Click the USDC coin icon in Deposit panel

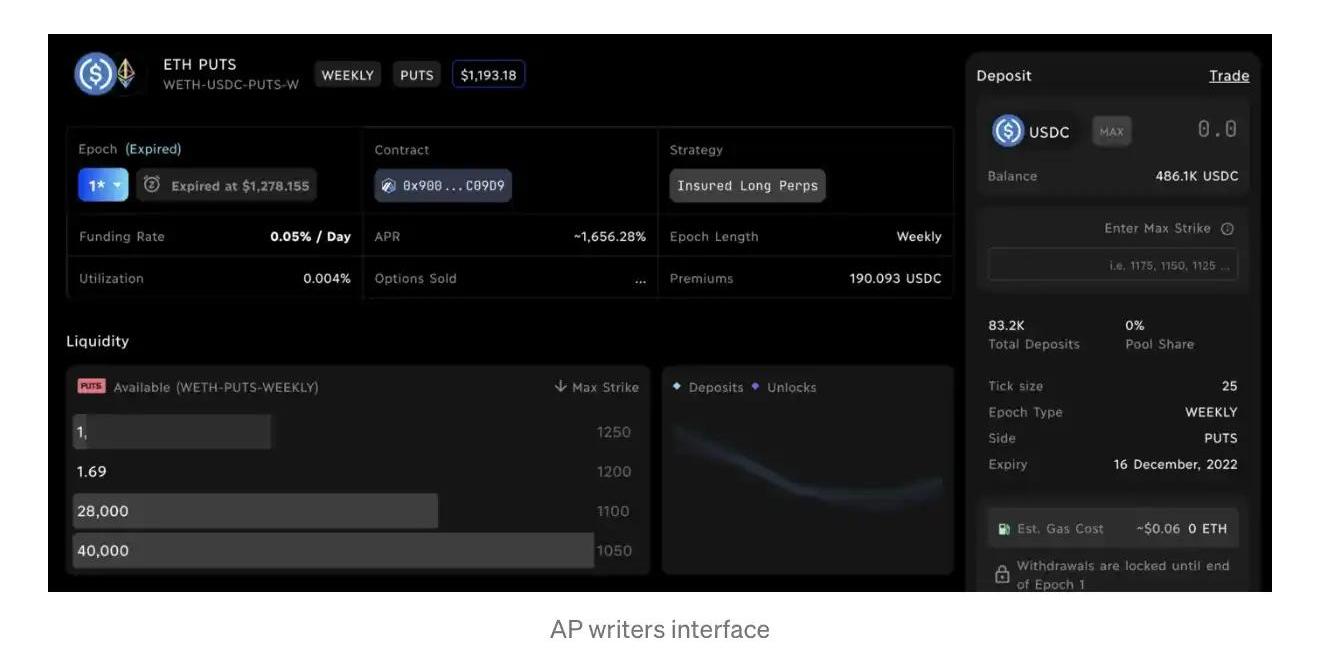pos(1008,131)
